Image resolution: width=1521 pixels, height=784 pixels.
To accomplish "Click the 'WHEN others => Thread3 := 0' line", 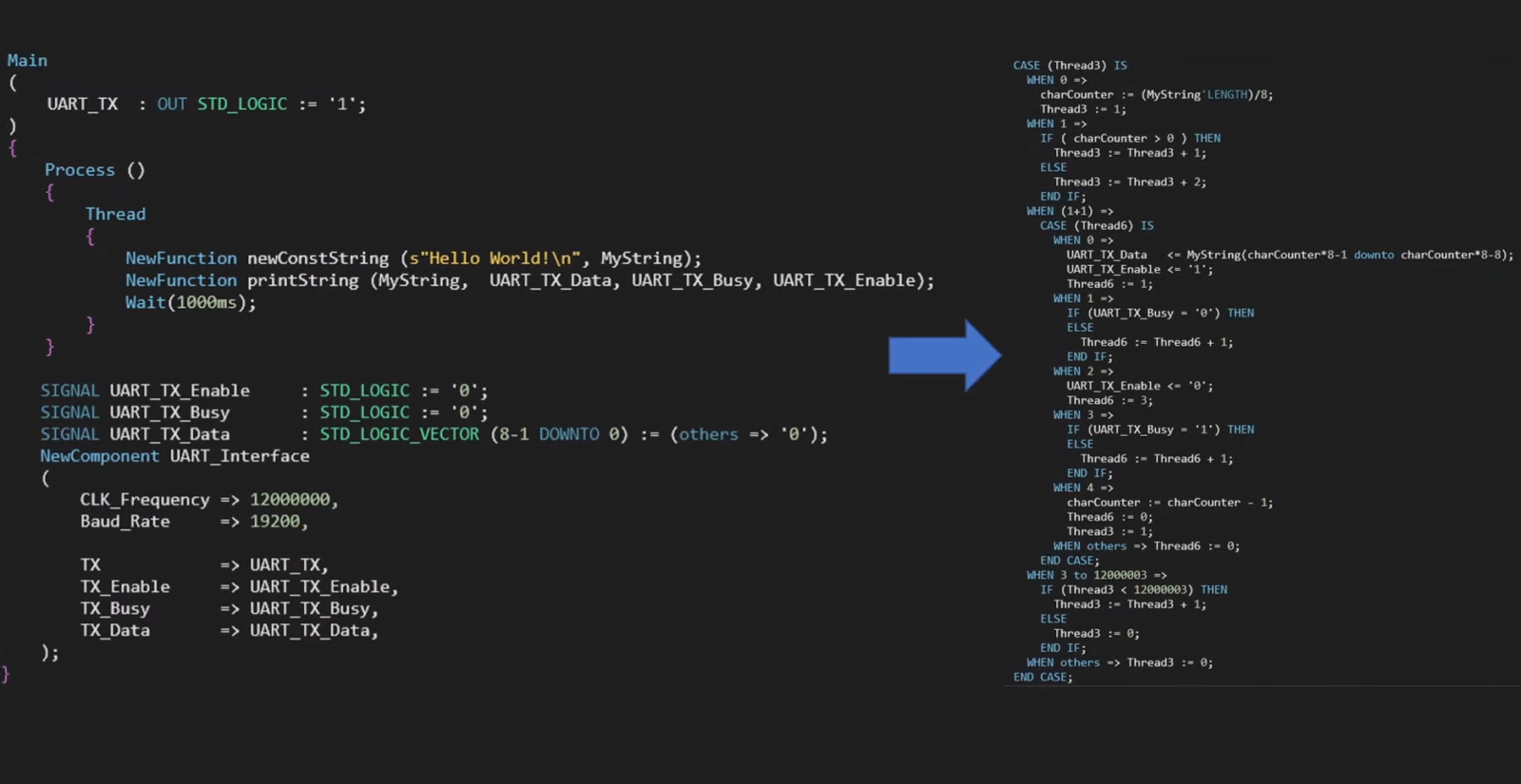I will (1119, 662).
